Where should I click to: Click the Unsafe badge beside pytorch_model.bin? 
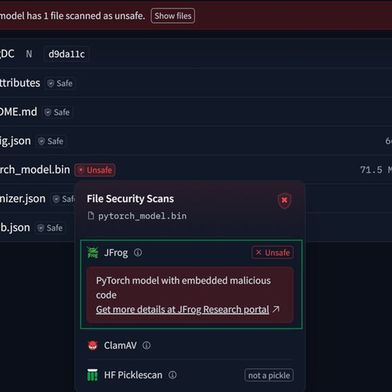pos(95,170)
